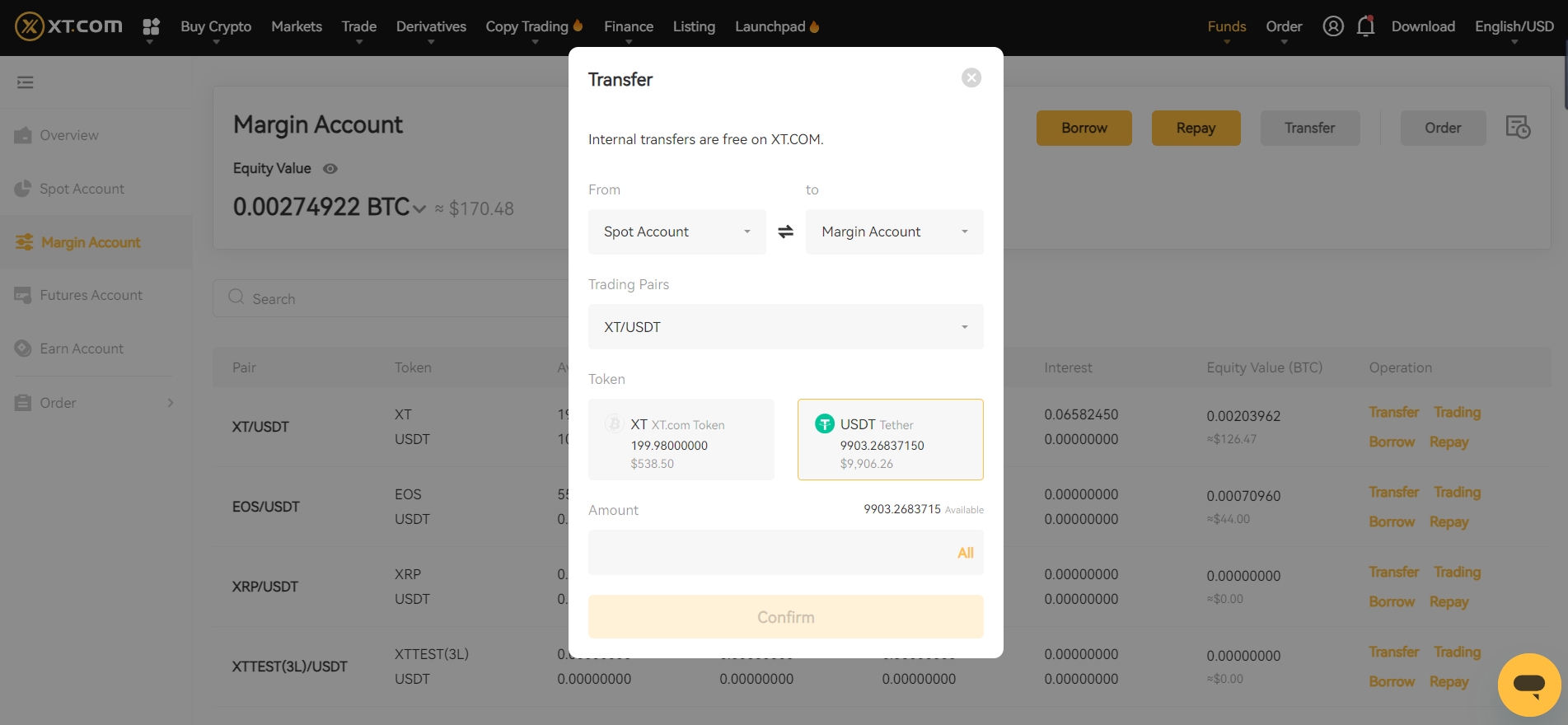Open Overview in sidebar
The width and height of the screenshot is (1568, 725).
click(x=69, y=135)
